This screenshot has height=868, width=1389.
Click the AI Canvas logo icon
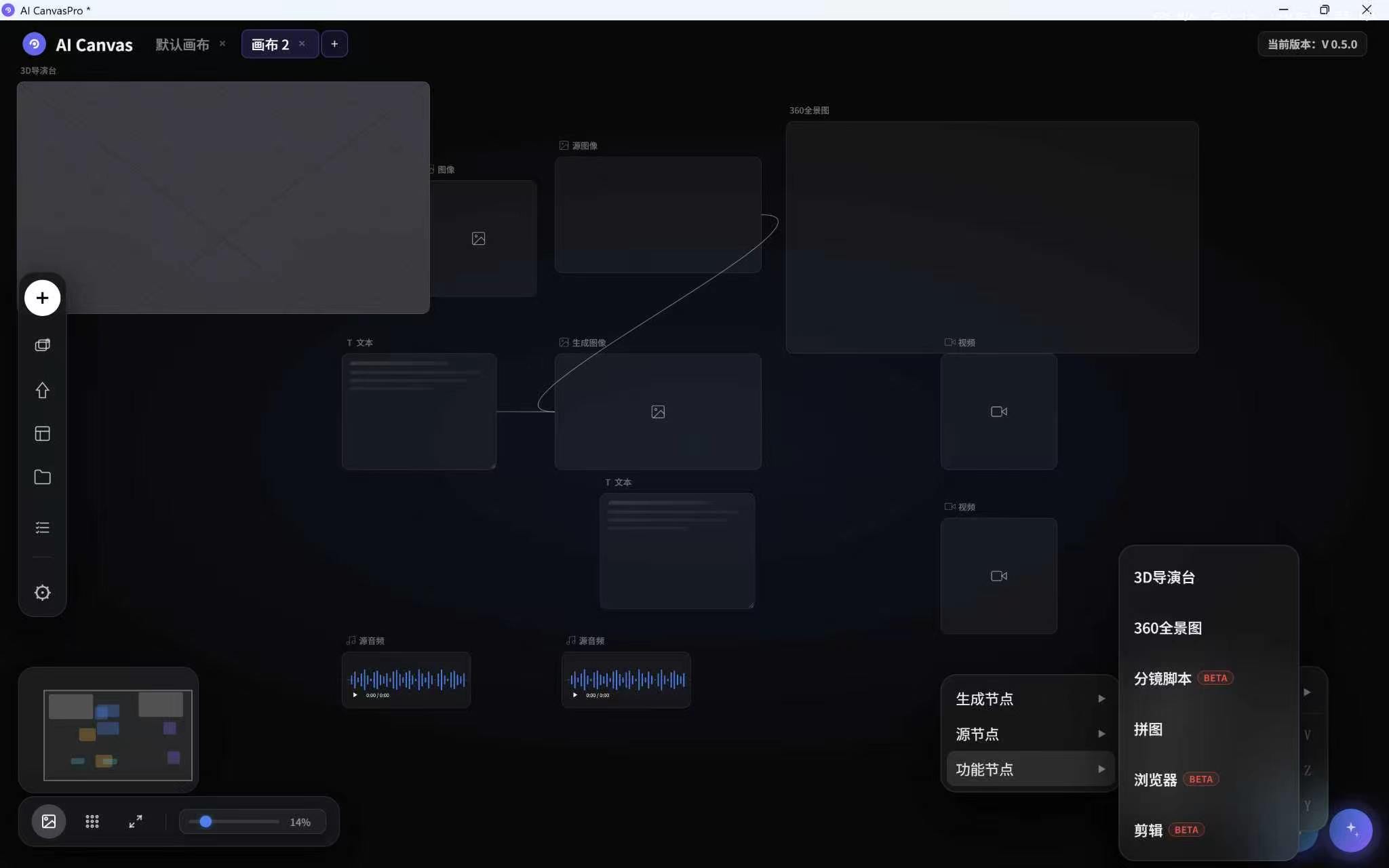[x=34, y=44]
